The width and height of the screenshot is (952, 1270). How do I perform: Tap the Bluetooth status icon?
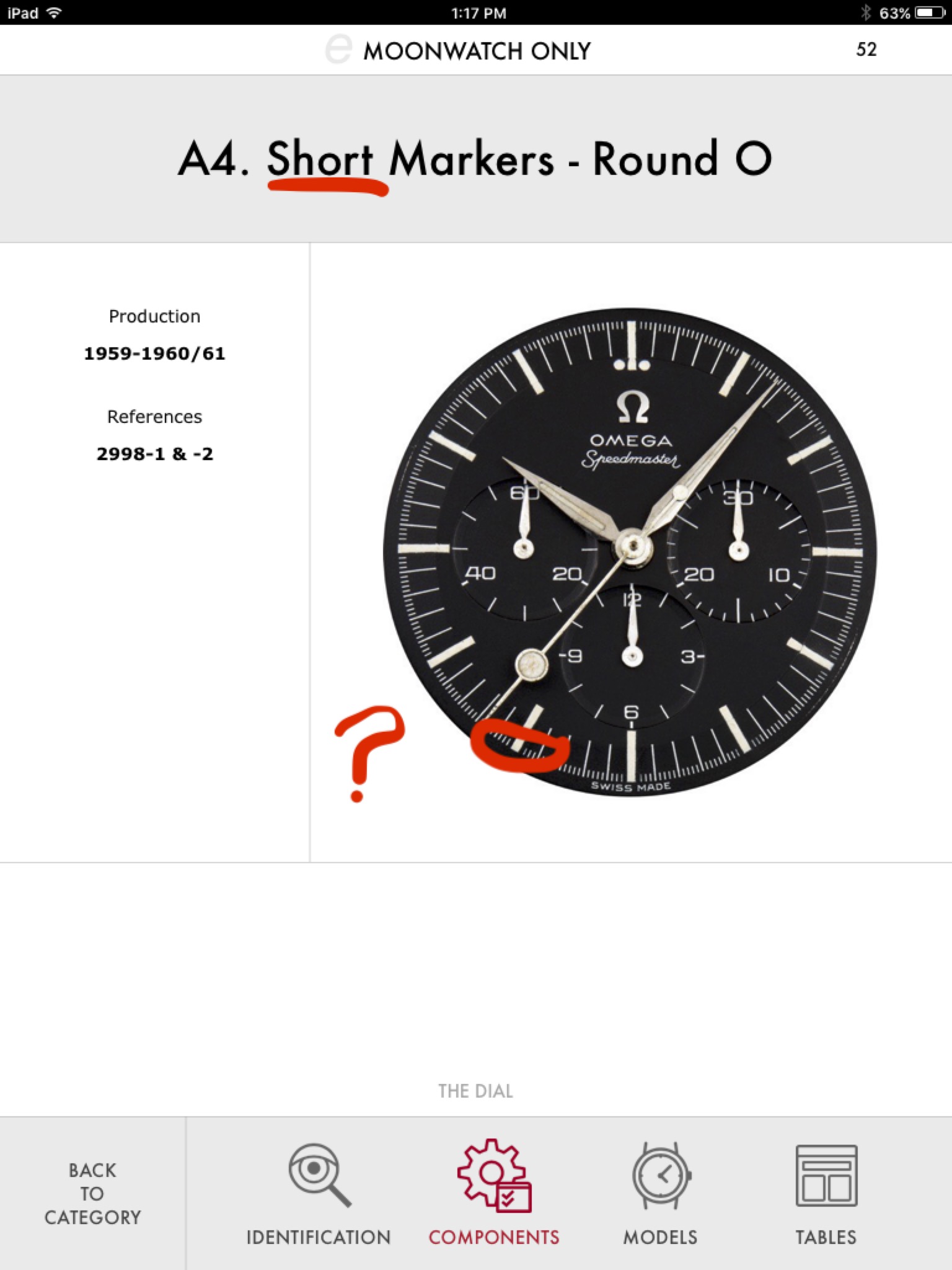point(866,12)
